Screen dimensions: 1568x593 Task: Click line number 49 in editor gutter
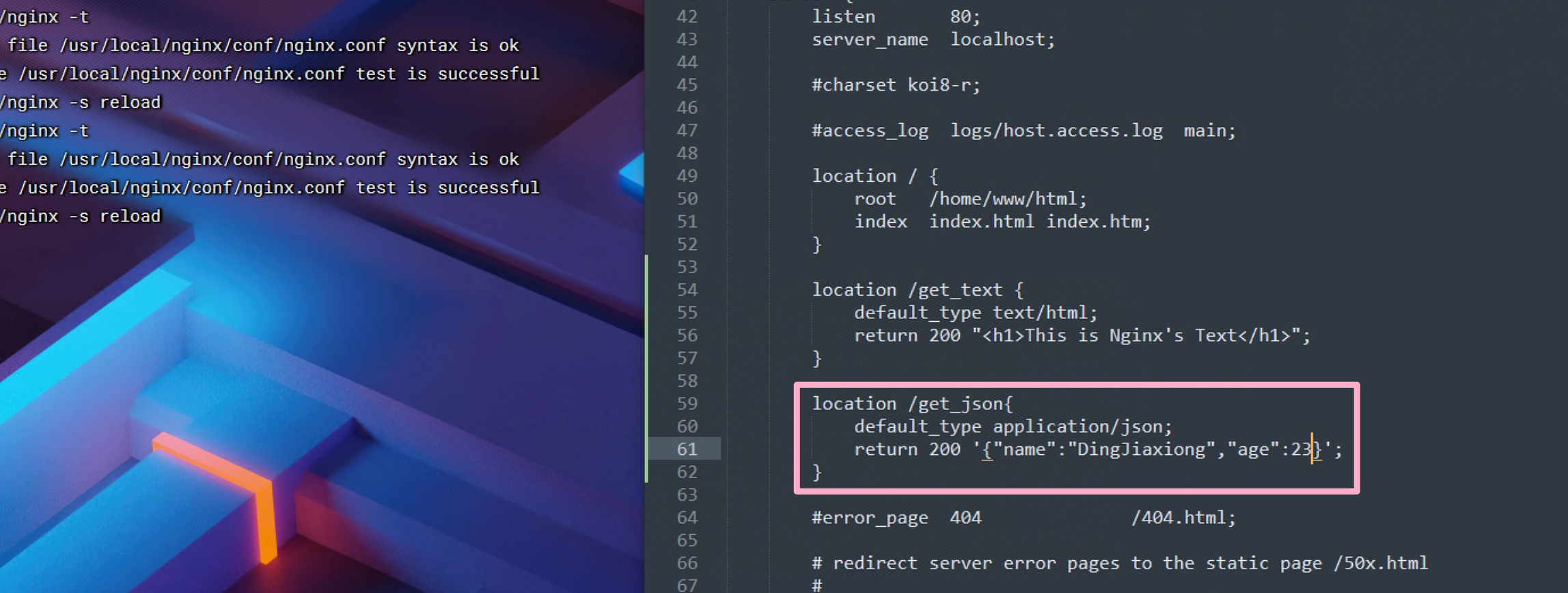pos(687,176)
